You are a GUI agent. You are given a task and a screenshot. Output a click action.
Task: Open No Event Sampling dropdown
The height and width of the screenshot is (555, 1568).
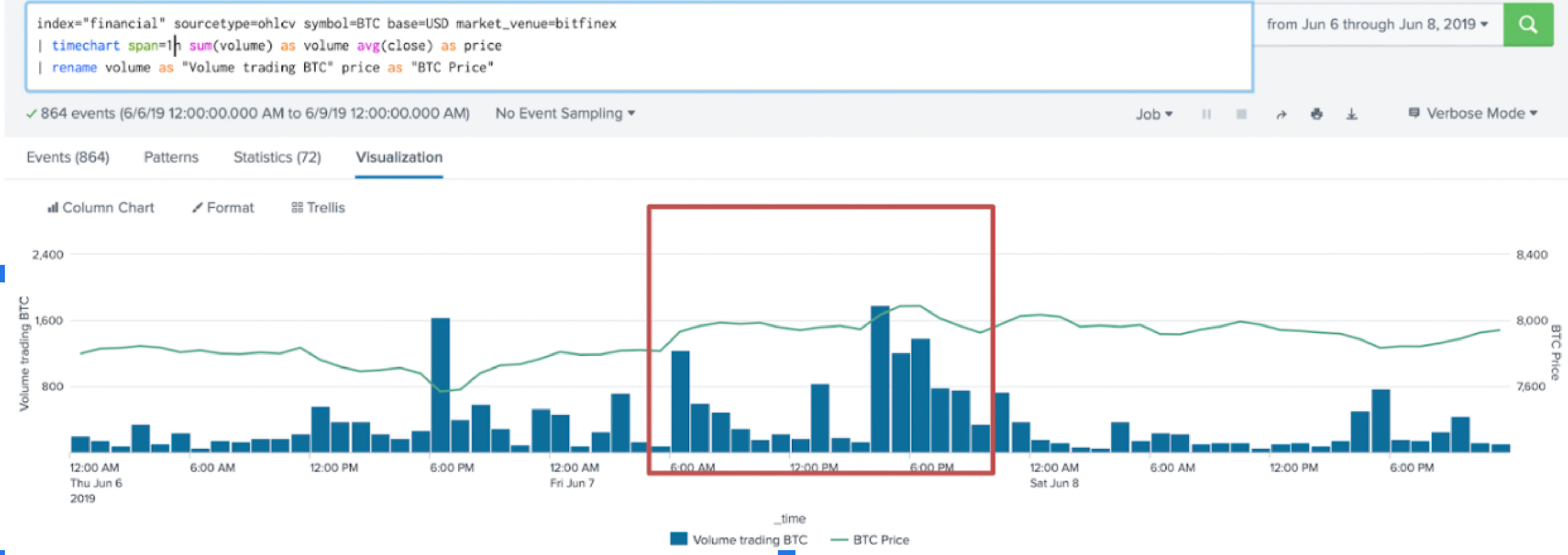[x=565, y=113]
